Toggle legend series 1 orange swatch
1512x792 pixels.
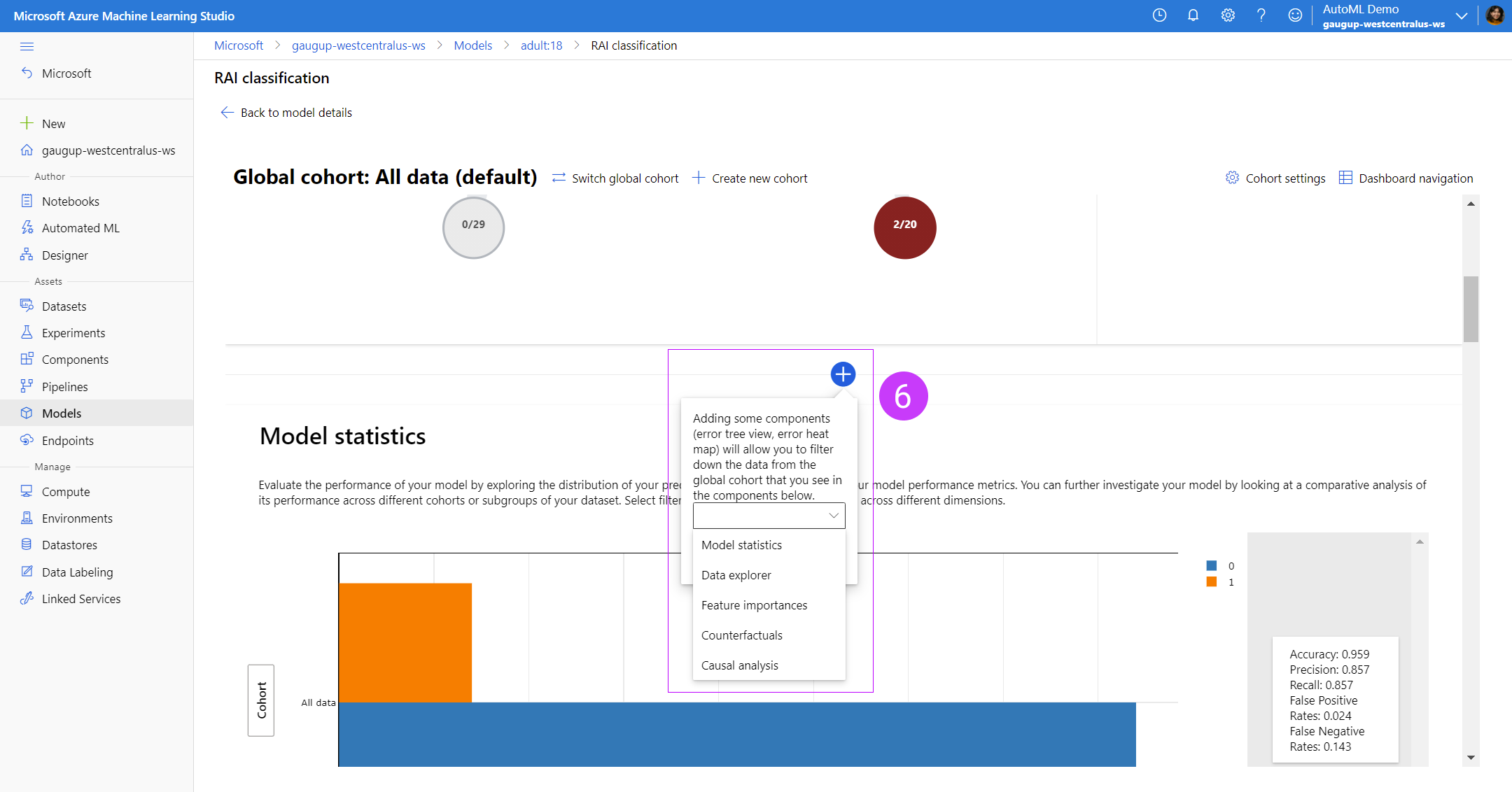(x=1212, y=582)
